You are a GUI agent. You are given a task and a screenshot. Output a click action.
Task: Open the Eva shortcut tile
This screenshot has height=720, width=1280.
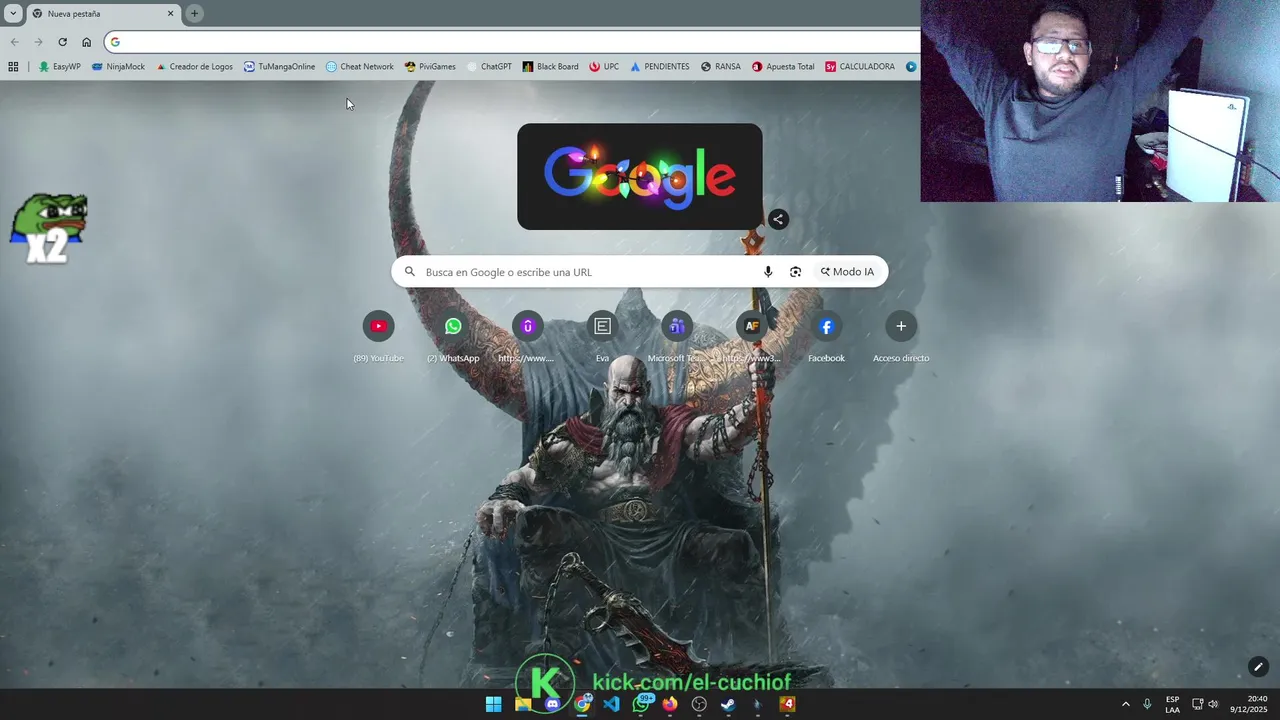click(602, 326)
